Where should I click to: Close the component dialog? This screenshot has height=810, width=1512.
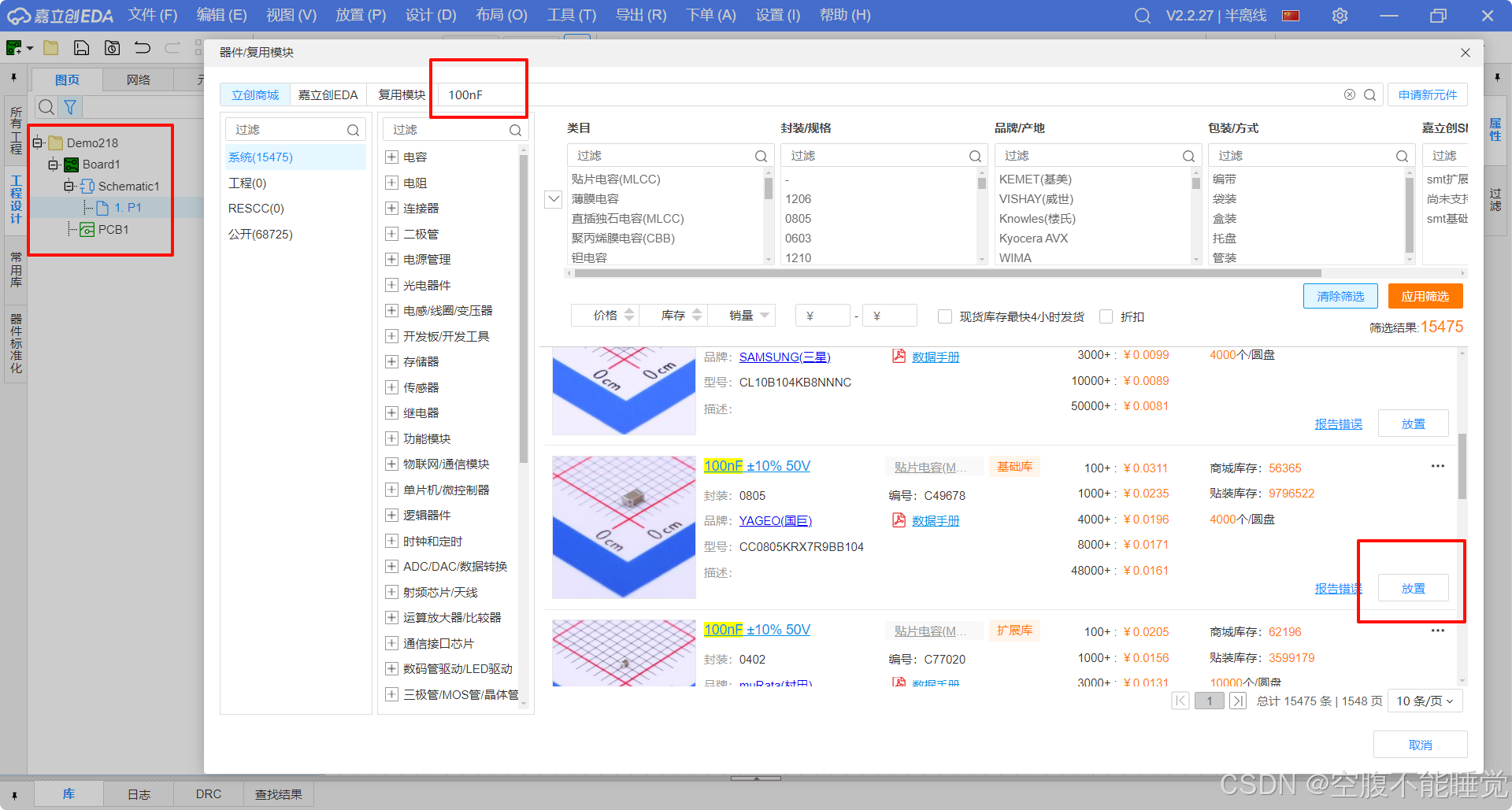click(1465, 53)
